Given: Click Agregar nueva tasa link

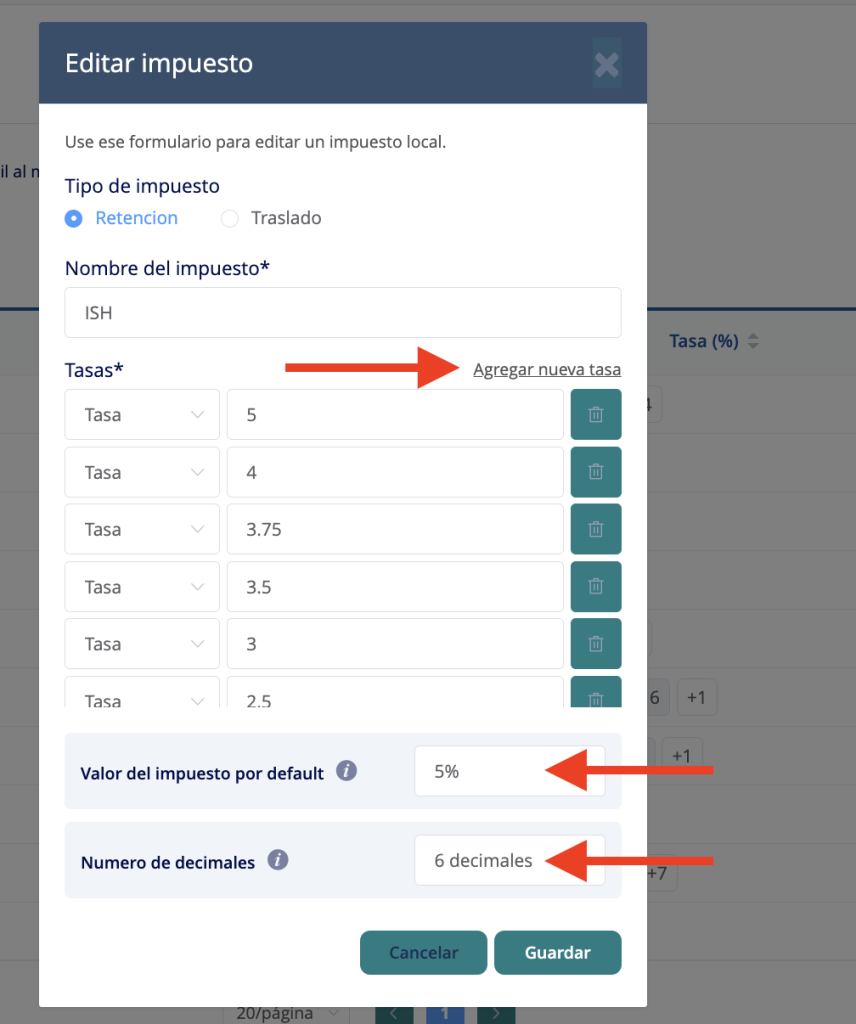Looking at the screenshot, I should (547, 370).
